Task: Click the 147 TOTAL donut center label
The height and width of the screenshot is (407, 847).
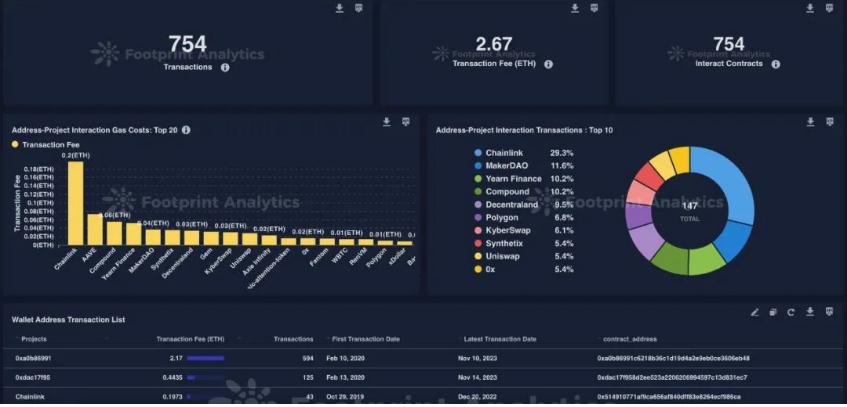Action: point(690,211)
